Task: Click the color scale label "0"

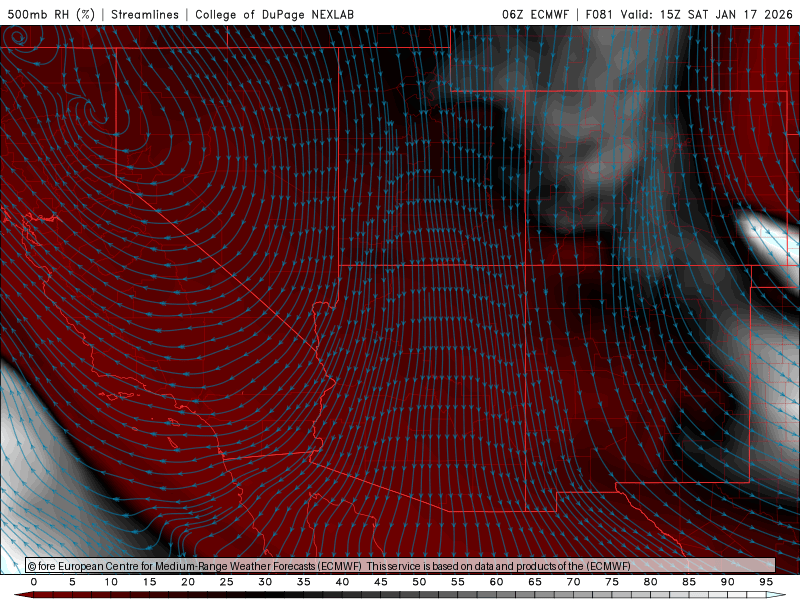Action: (34, 582)
